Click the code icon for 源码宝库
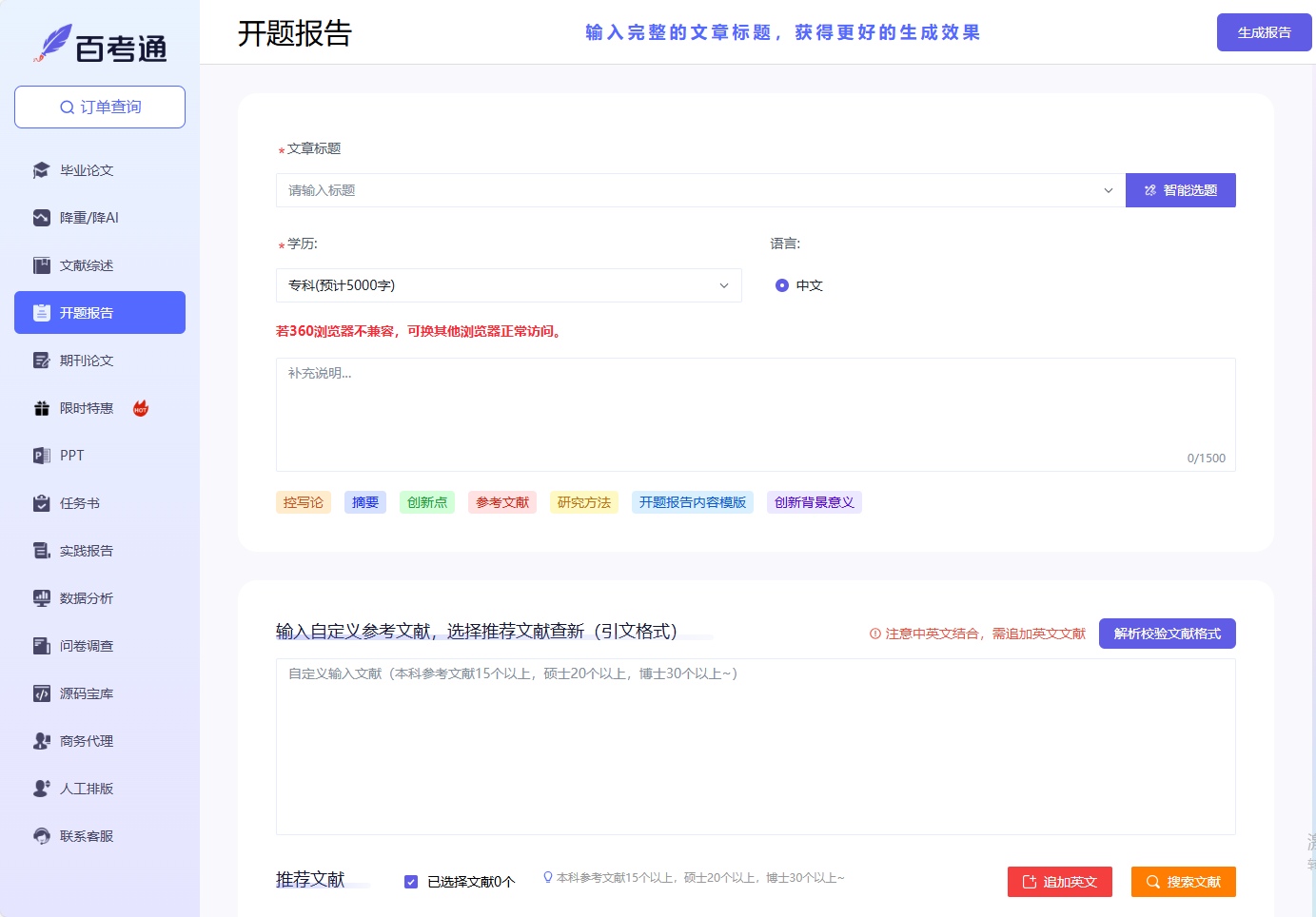Image resolution: width=1316 pixels, height=917 pixels. (41, 693)
